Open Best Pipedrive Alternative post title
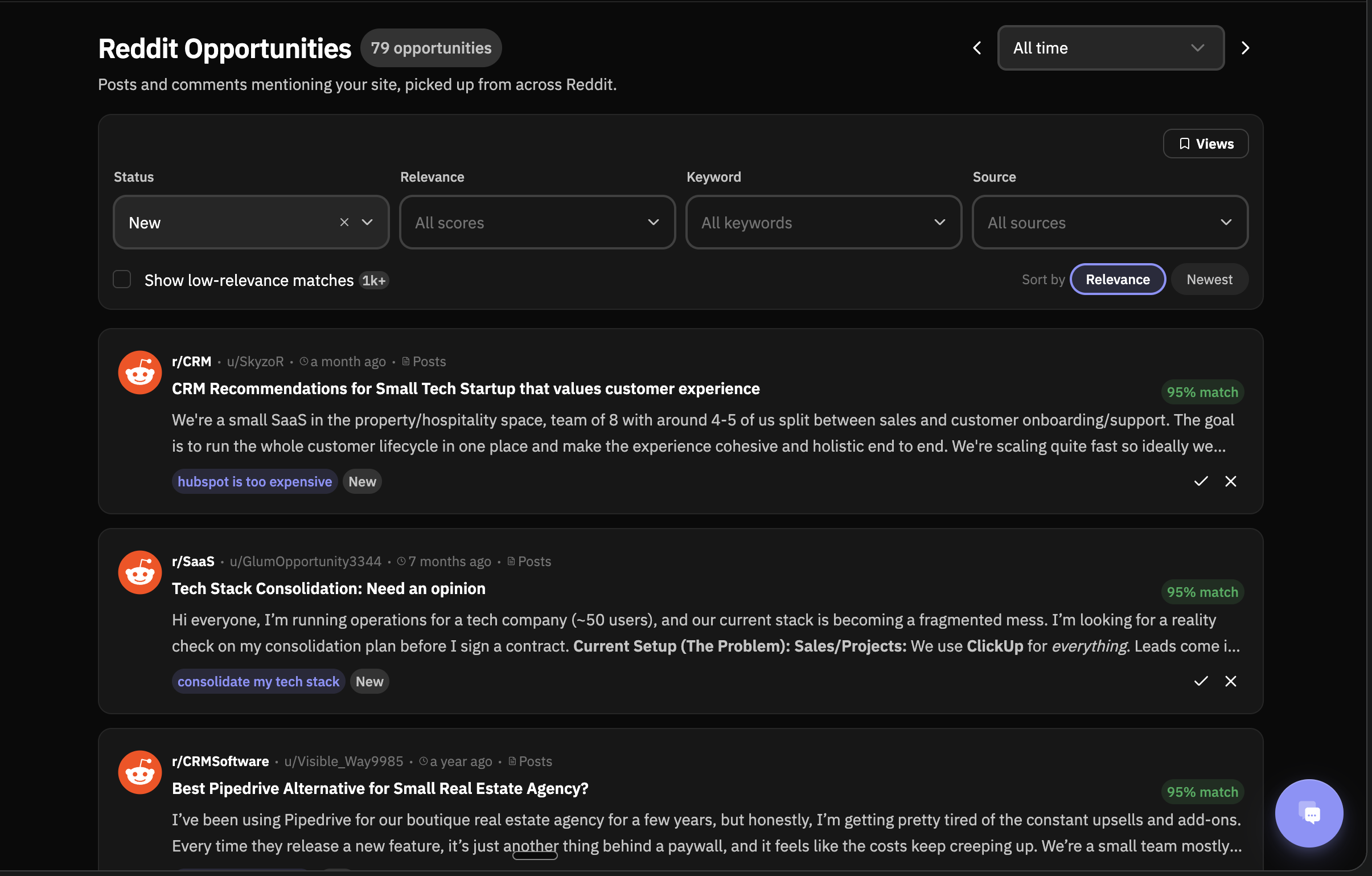This screenshot has width=1372, height=876. click(x=380, y=789)
